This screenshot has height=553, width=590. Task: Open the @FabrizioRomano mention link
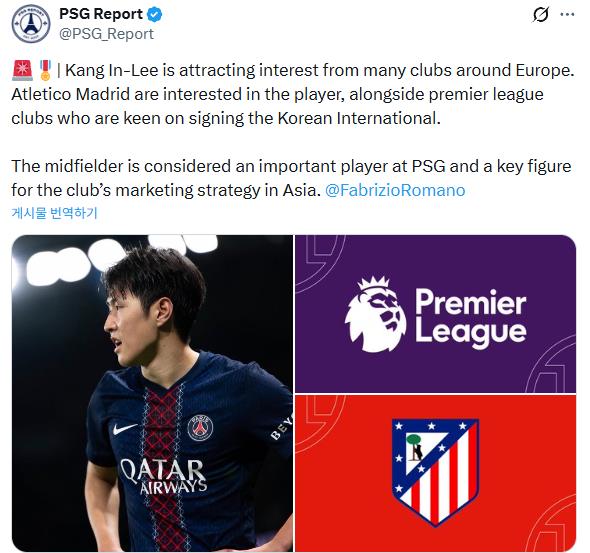coord(395,190)
